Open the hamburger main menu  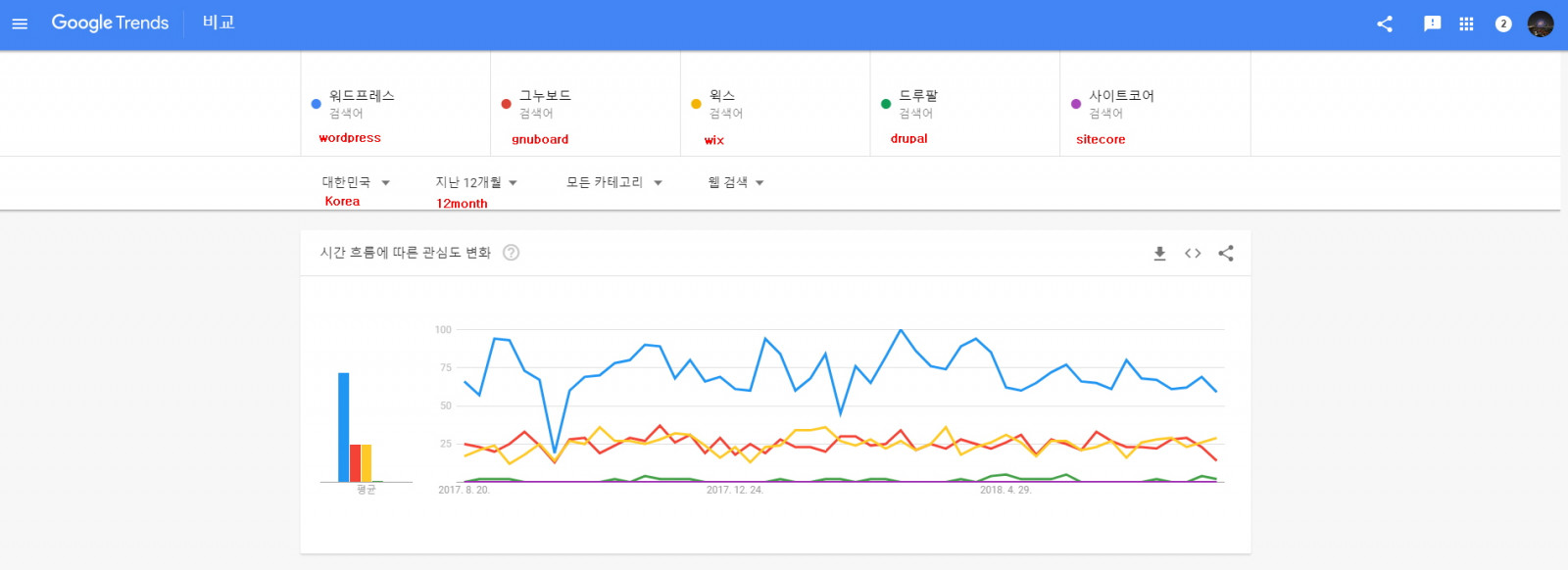[20, 24]
